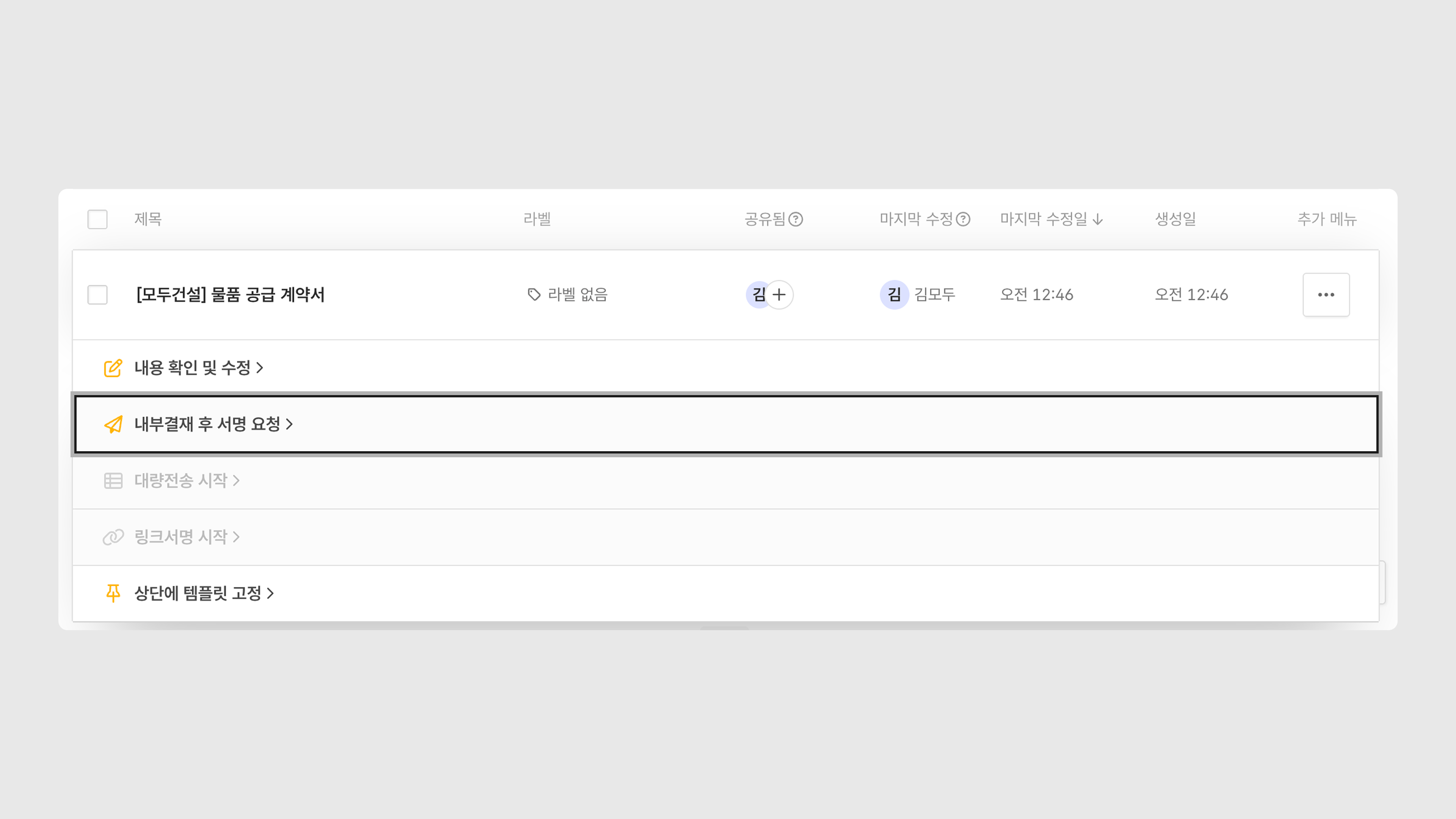The width and height of the screenshot is (1456, 819).
Task: Click the bulk send table icon
Action: [x=113, y=481]
